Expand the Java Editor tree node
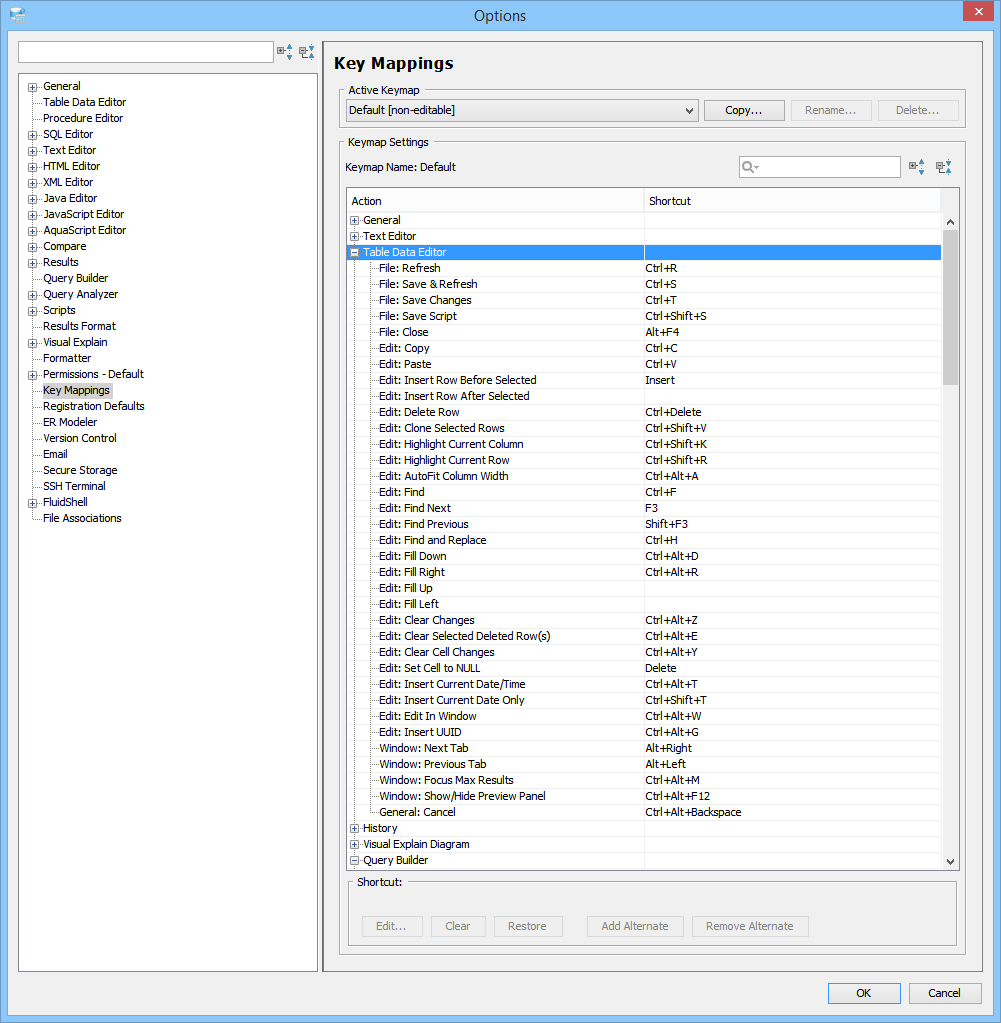 (x=32, y=199)
